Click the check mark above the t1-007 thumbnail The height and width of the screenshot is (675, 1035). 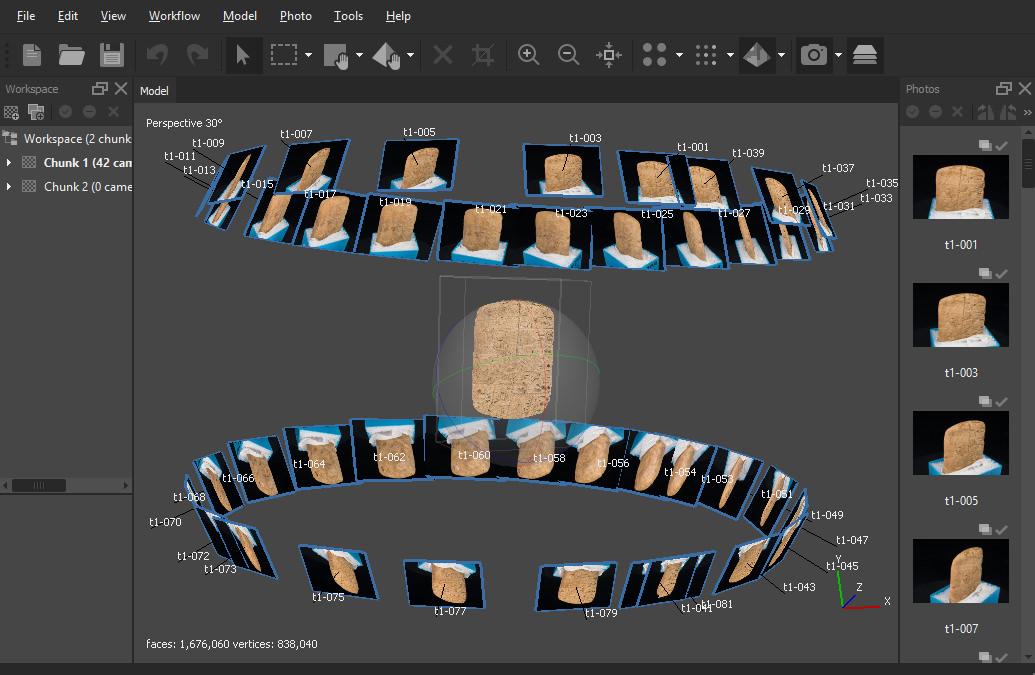pyautogui.click(x=1001, y=529)
